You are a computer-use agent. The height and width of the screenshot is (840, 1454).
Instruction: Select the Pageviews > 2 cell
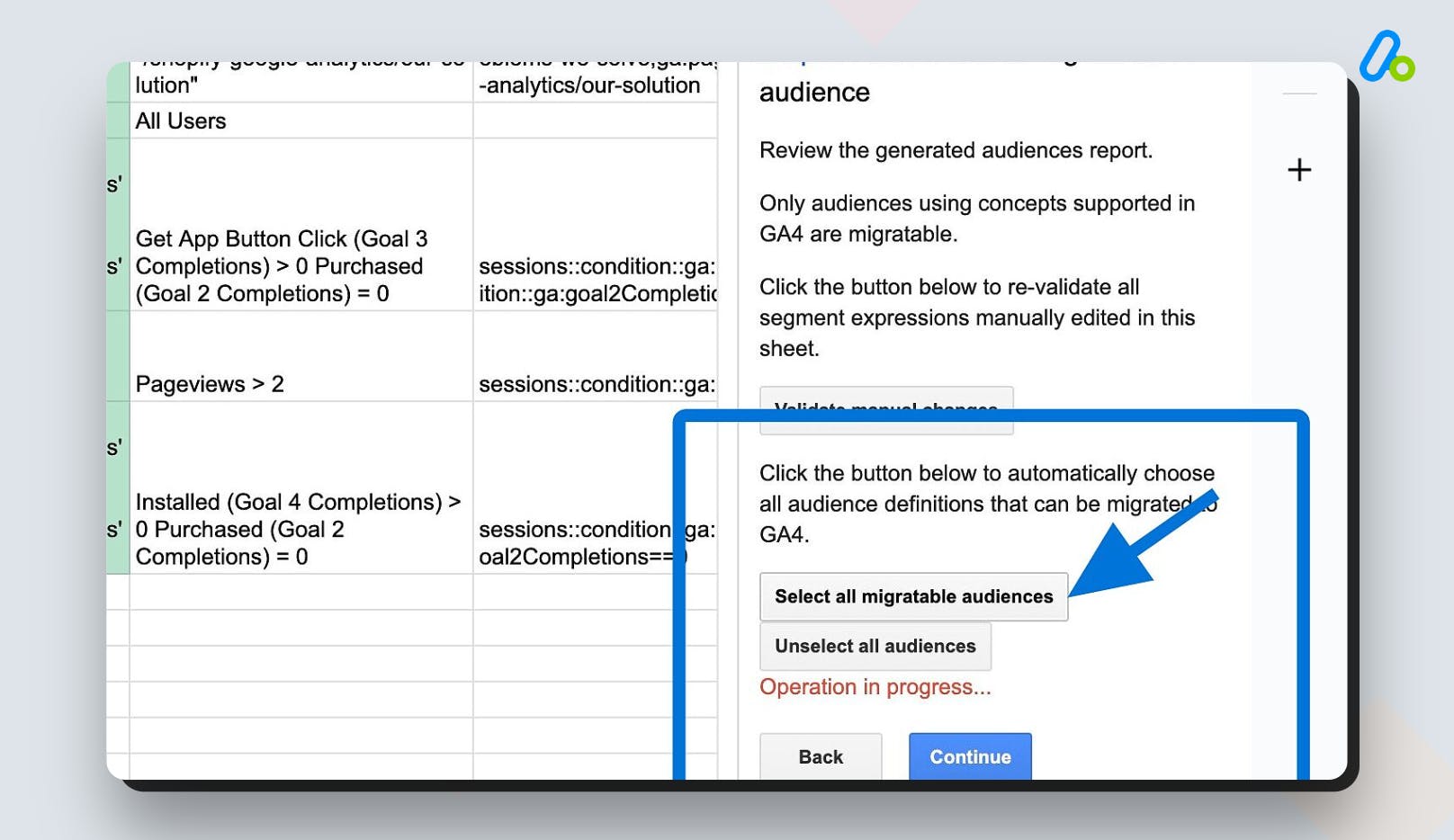pyautogui.click(x=301, y=356)
